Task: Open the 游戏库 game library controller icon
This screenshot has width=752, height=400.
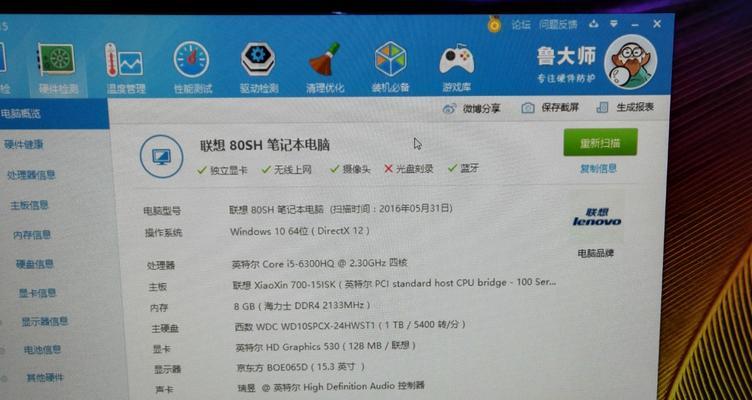Action: click(x=457, y=69)
